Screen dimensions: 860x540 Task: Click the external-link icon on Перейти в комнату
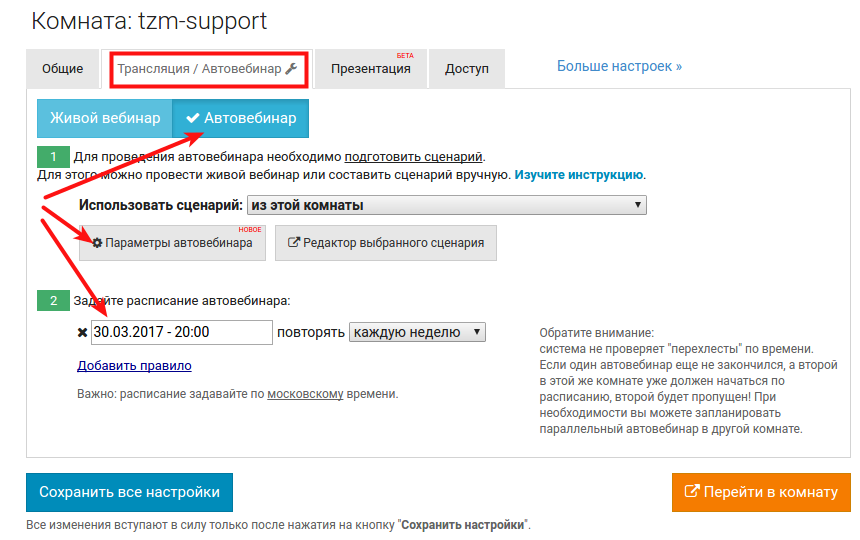pyautogui.click(x=692, y=492)
